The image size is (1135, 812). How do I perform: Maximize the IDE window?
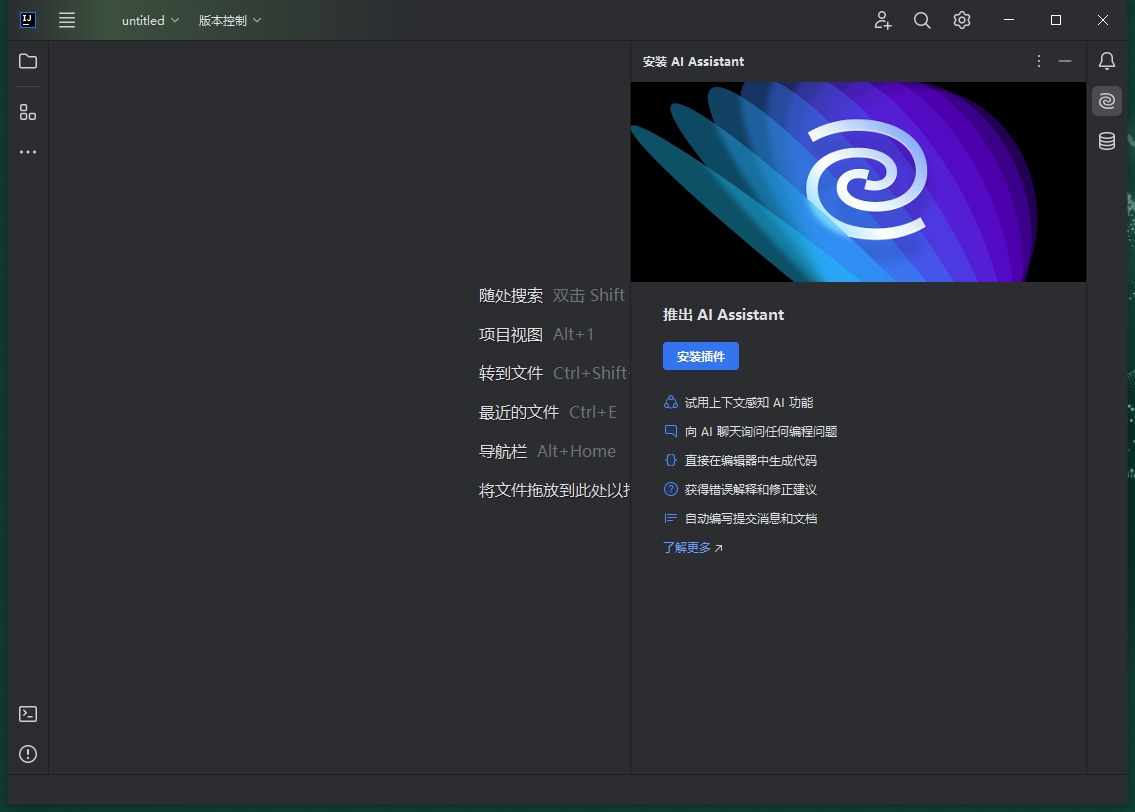[1055, 20]
